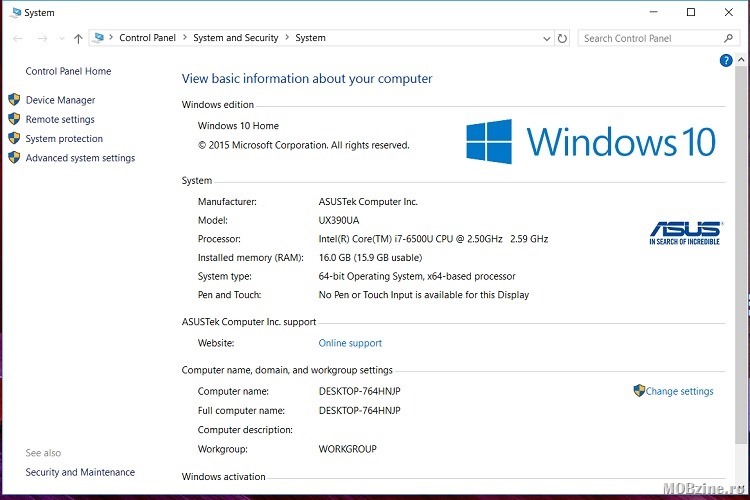Go up one level arrow

78,38
